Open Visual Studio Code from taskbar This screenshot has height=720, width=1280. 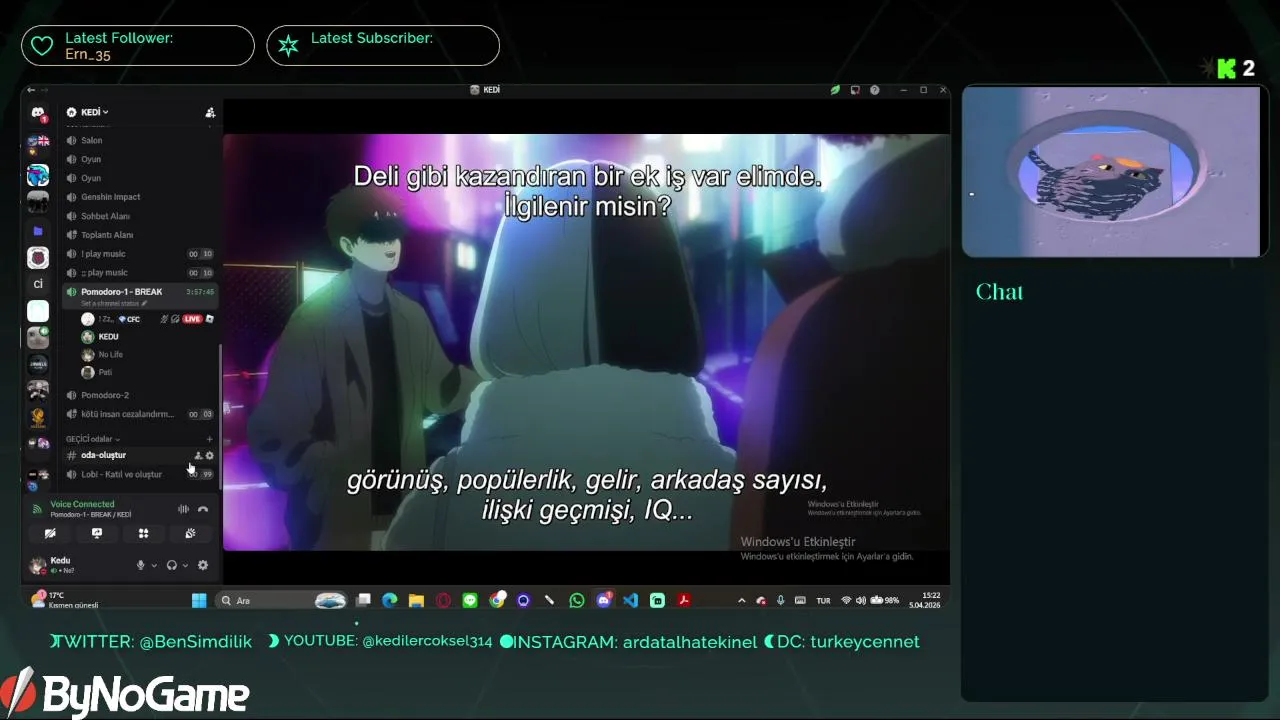tap(630, 600)
